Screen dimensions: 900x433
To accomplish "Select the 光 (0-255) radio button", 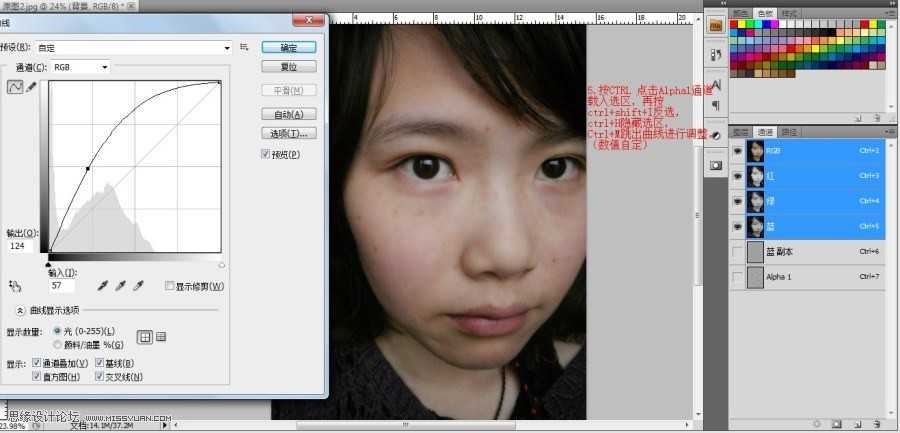I will tap(57, 331).
